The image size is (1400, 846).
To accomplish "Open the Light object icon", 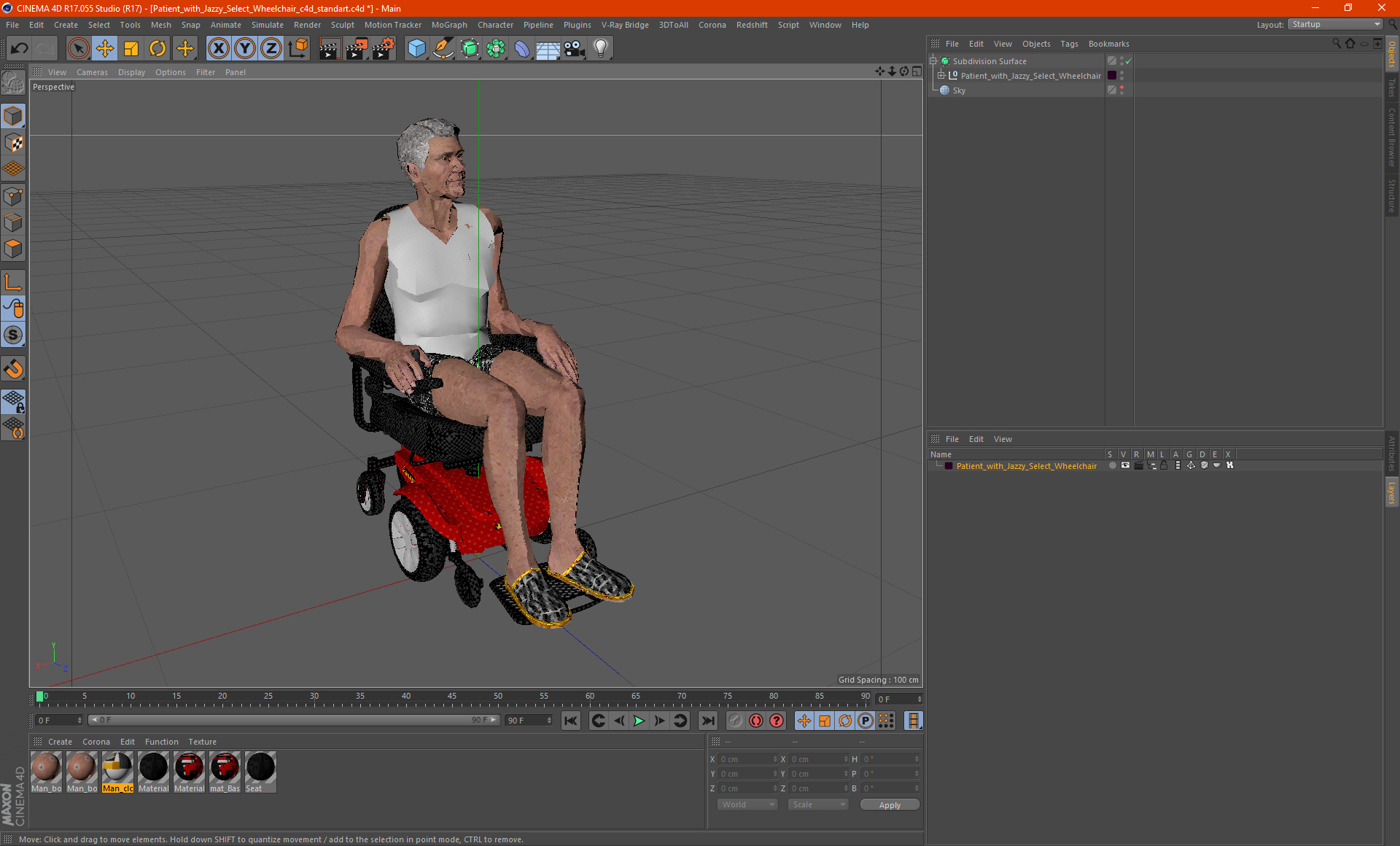I will [600, 49].
